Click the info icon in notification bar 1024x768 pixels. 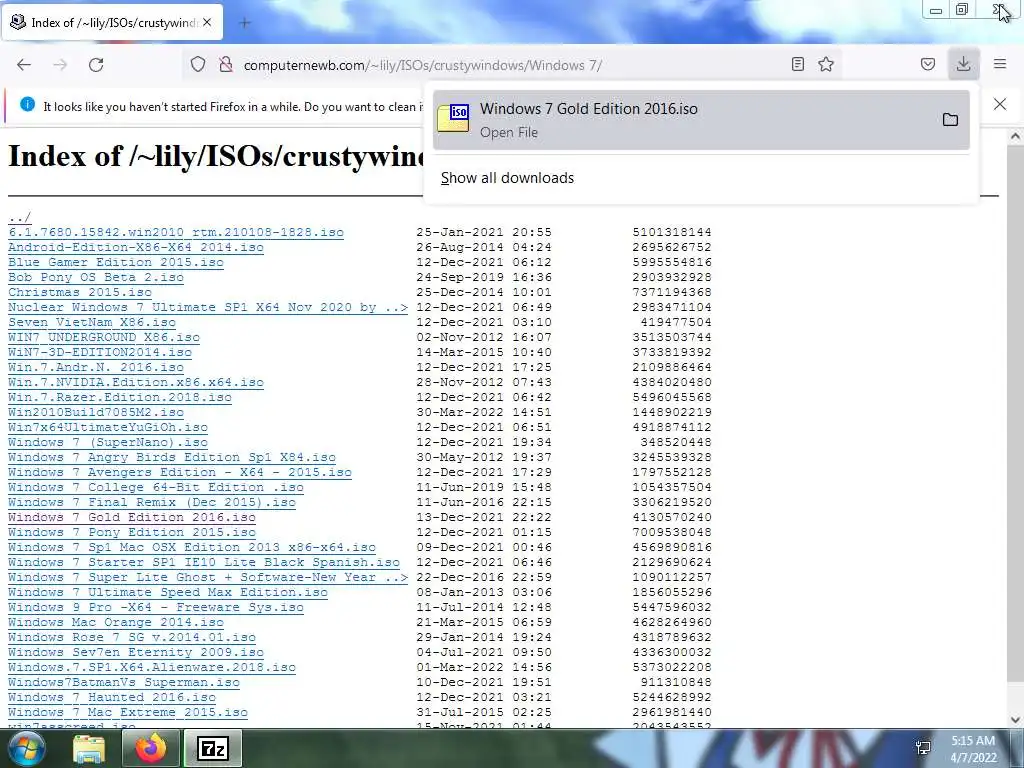[x=27, y=104]
